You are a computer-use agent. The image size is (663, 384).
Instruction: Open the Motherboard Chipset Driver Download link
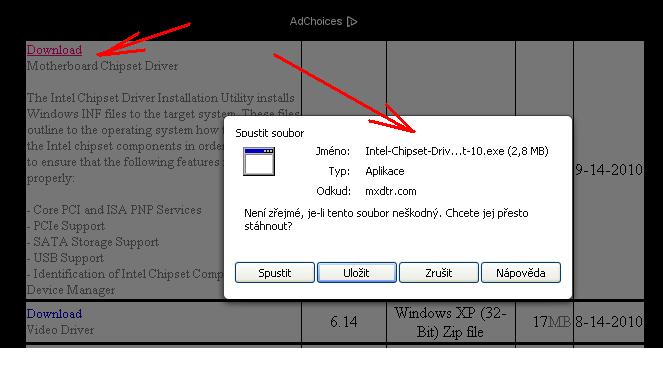coord(54,50)
